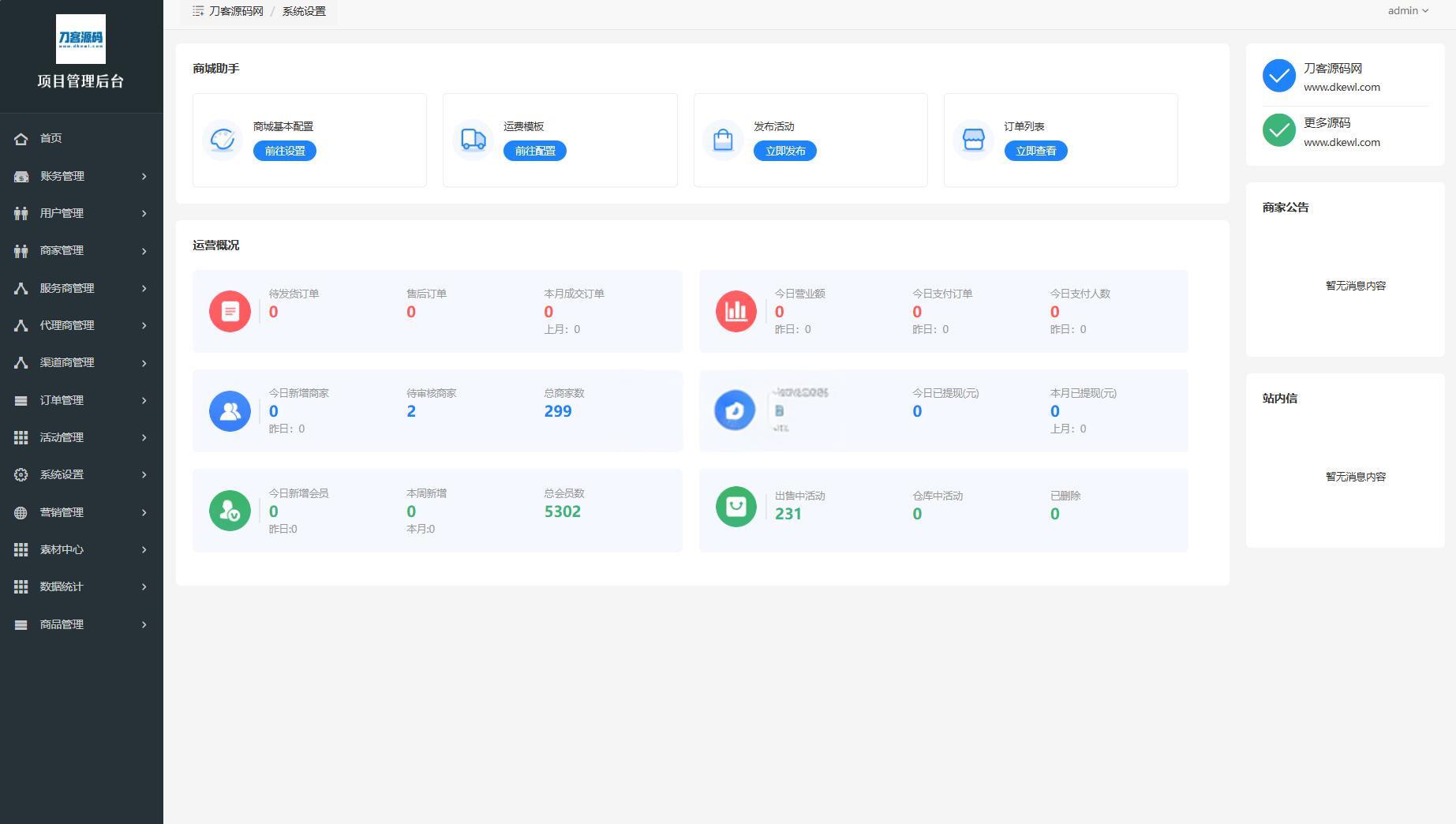Click the 刀客源码网 breadcrumb link

tap(236, 11)
